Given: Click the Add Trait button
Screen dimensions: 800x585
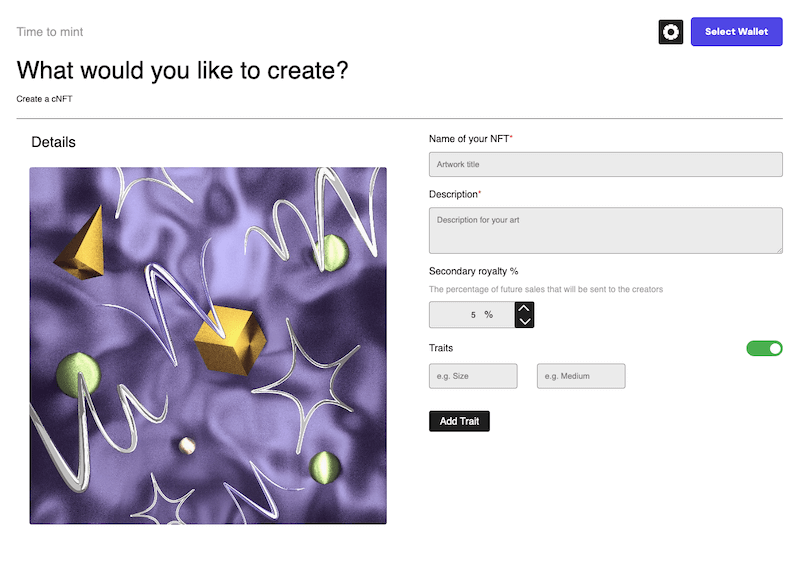Looking at the screenshot, I should (459, 421).
